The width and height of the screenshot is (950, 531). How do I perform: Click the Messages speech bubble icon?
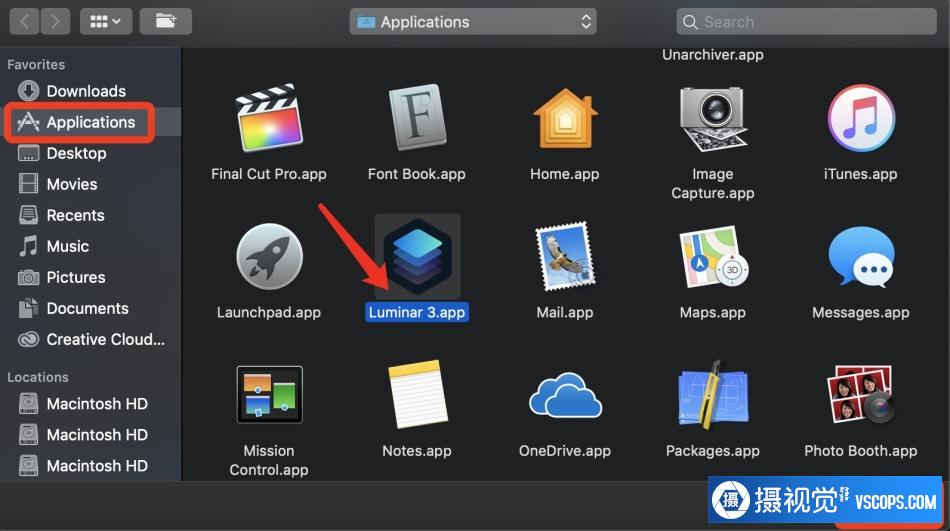coord(861,257)
